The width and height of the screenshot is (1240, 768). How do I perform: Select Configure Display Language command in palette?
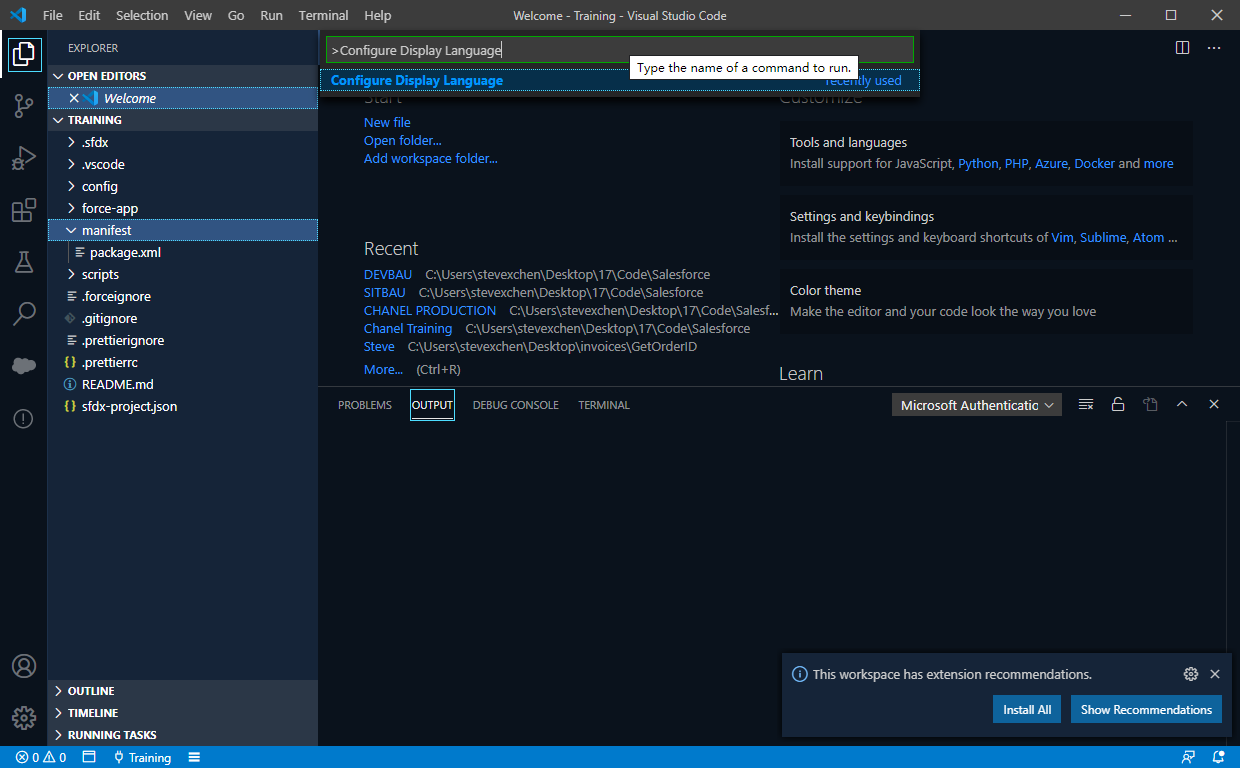tap(416, 79)
